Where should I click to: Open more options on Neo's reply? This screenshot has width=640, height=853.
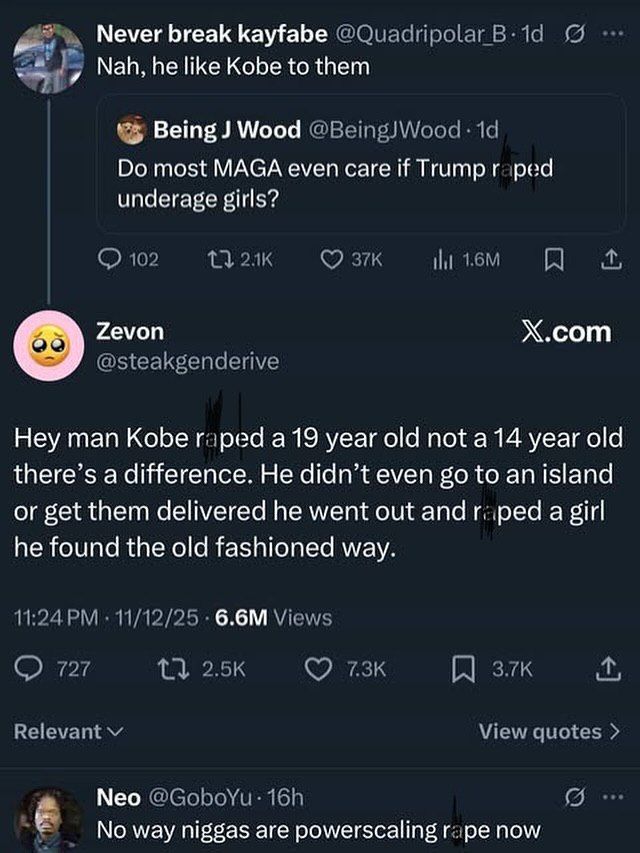(611, 797)
